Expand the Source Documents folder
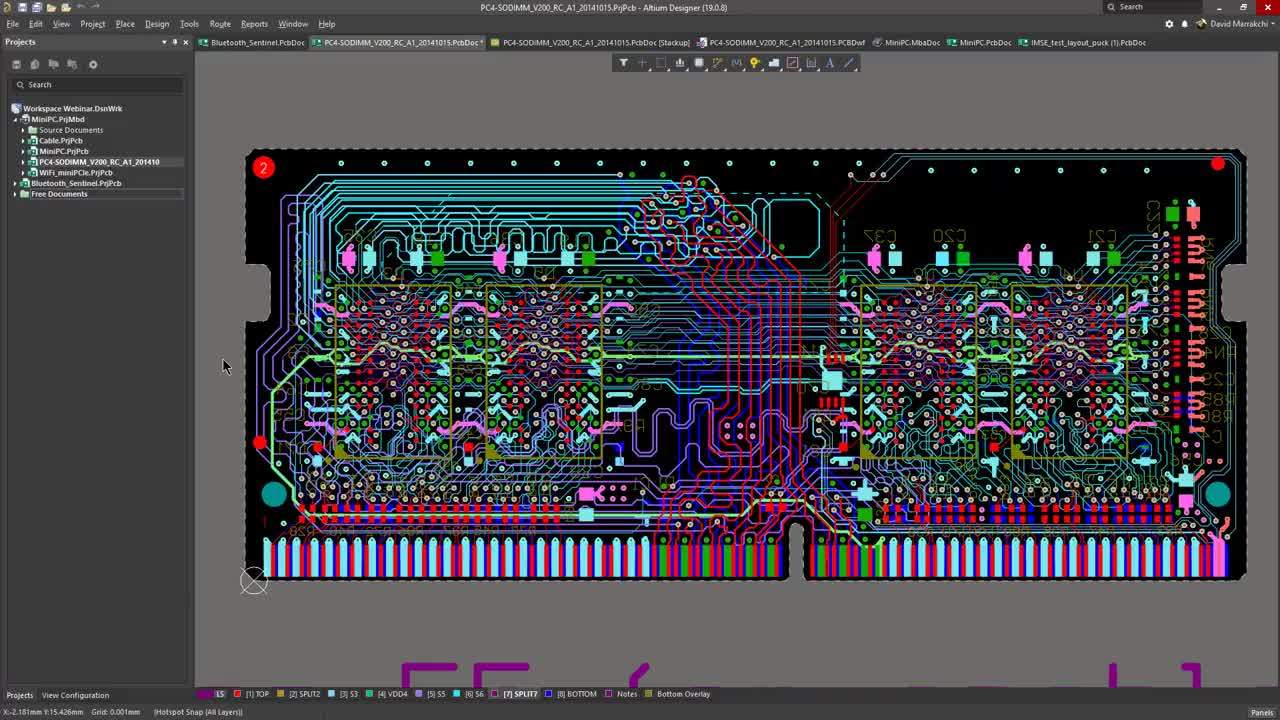Image resolution: width=1280 pixels, height=720 pixels. (x=23, y=130)
